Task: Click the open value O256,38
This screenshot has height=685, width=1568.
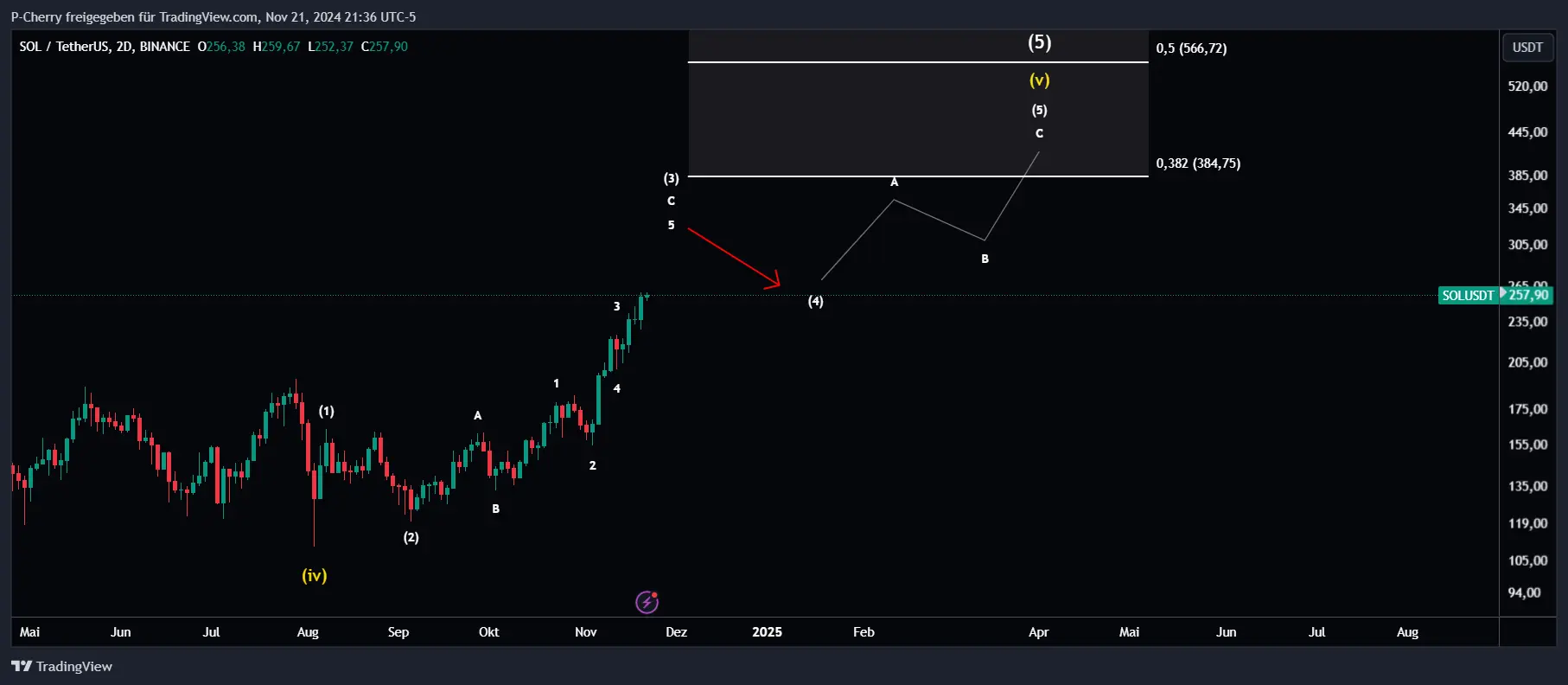Action: coord(221,47)
